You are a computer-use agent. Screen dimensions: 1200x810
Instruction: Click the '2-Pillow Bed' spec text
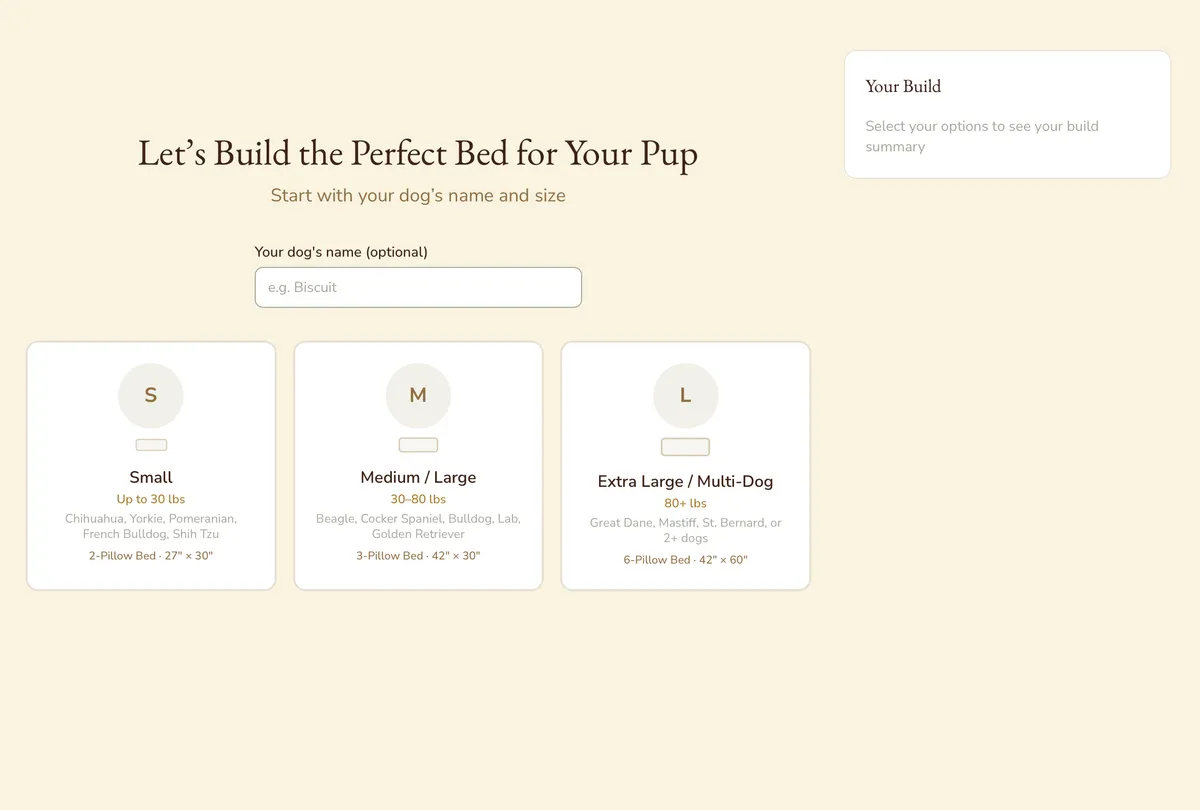[x=150, y=555]
